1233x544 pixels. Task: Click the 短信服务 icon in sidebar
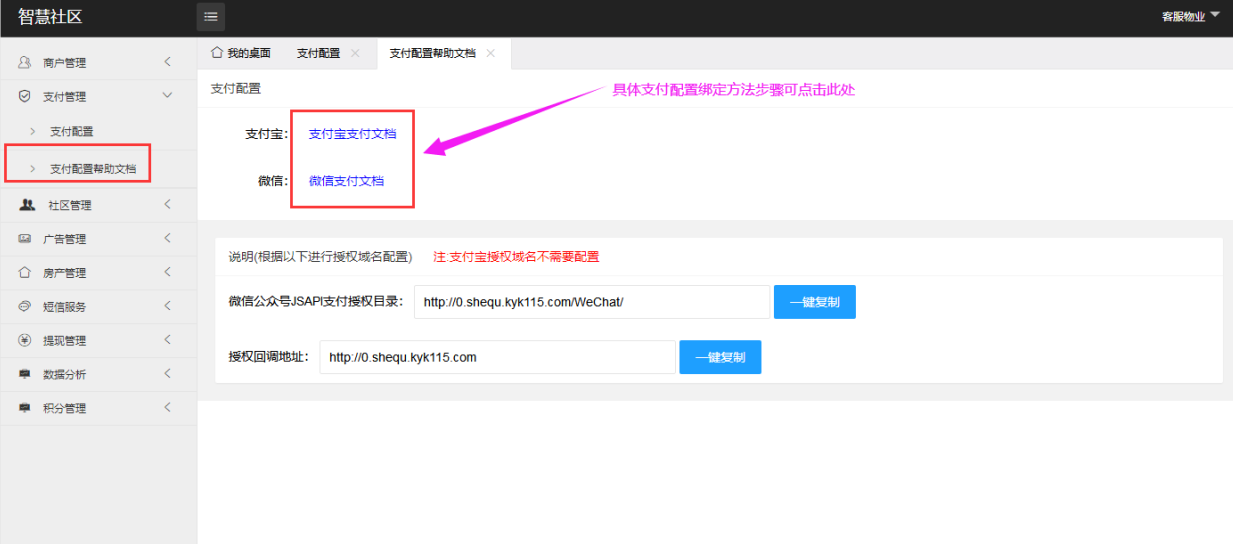(x=25, y=306)
